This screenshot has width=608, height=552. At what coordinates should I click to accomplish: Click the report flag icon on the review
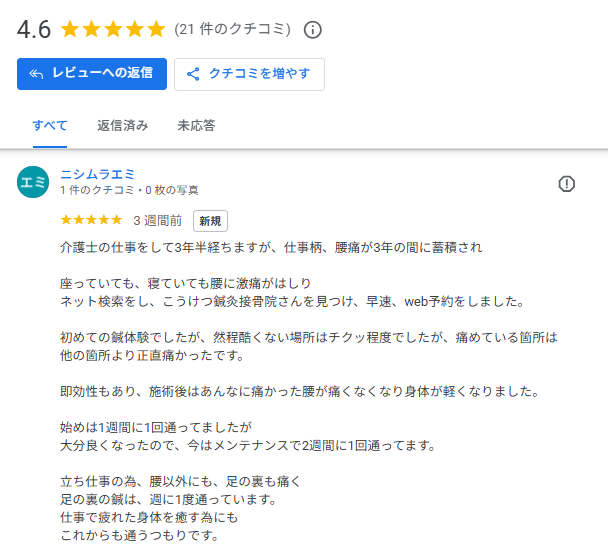click(x=567, y=183)
